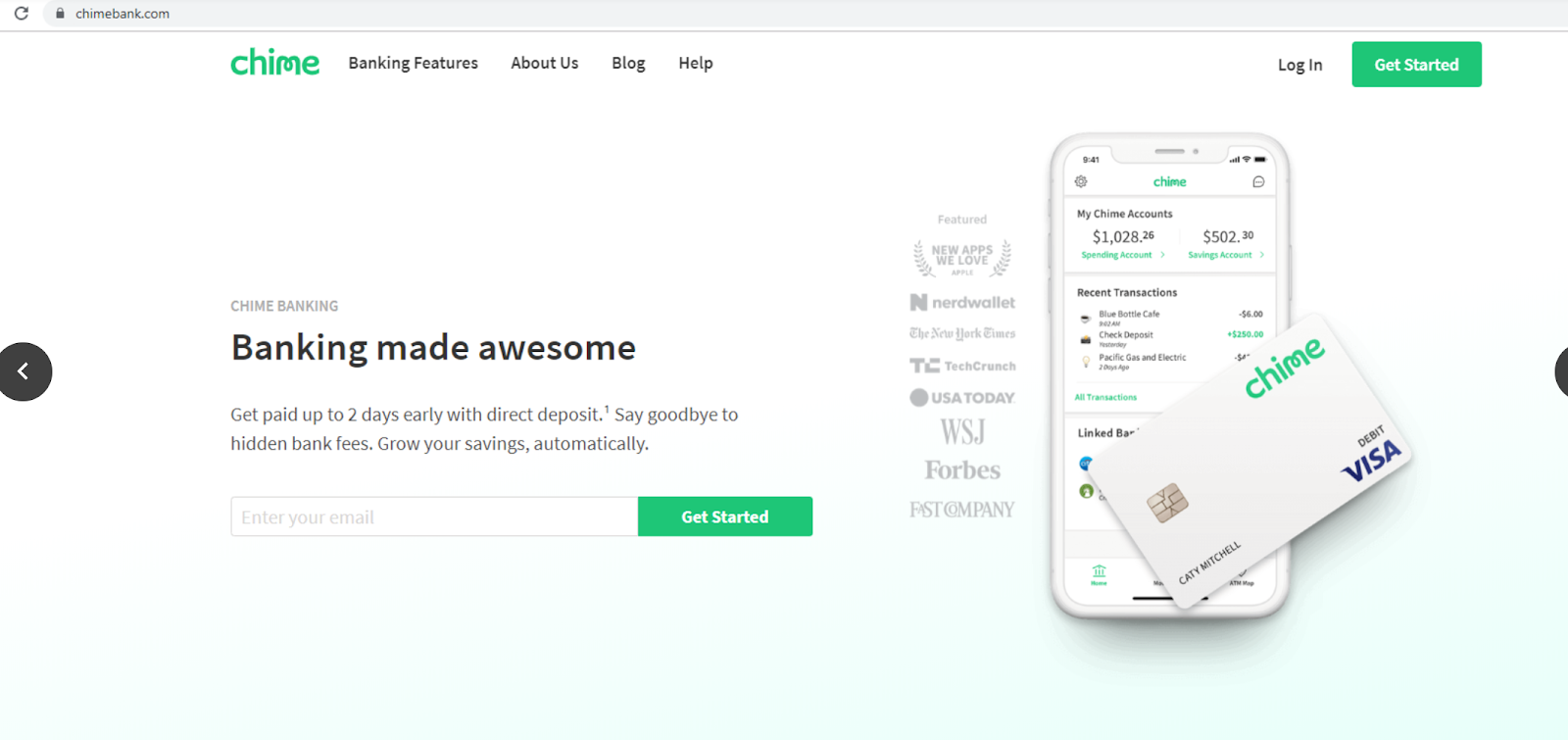
Task: Click the Log In link
Action: (1299, 65)
